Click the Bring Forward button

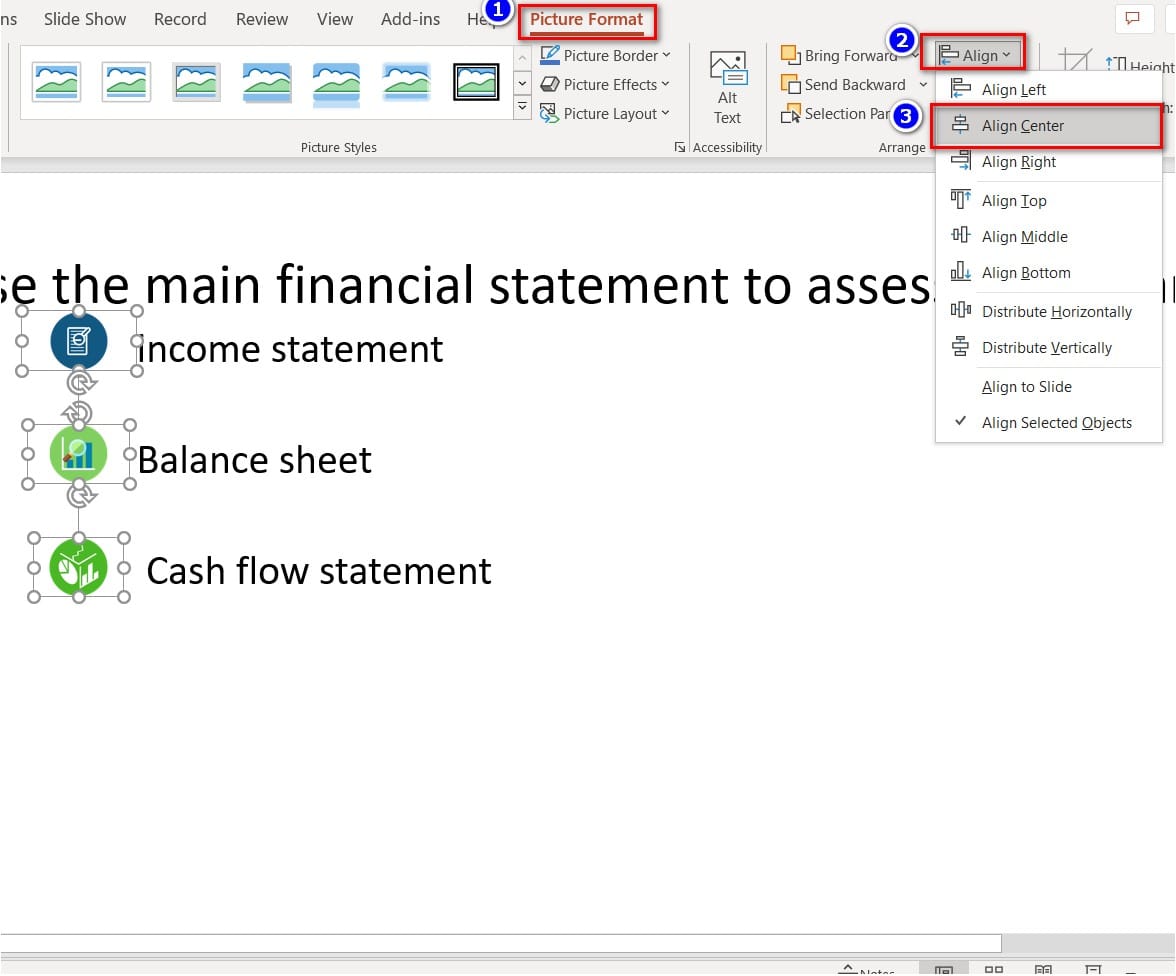click(838, 56)
